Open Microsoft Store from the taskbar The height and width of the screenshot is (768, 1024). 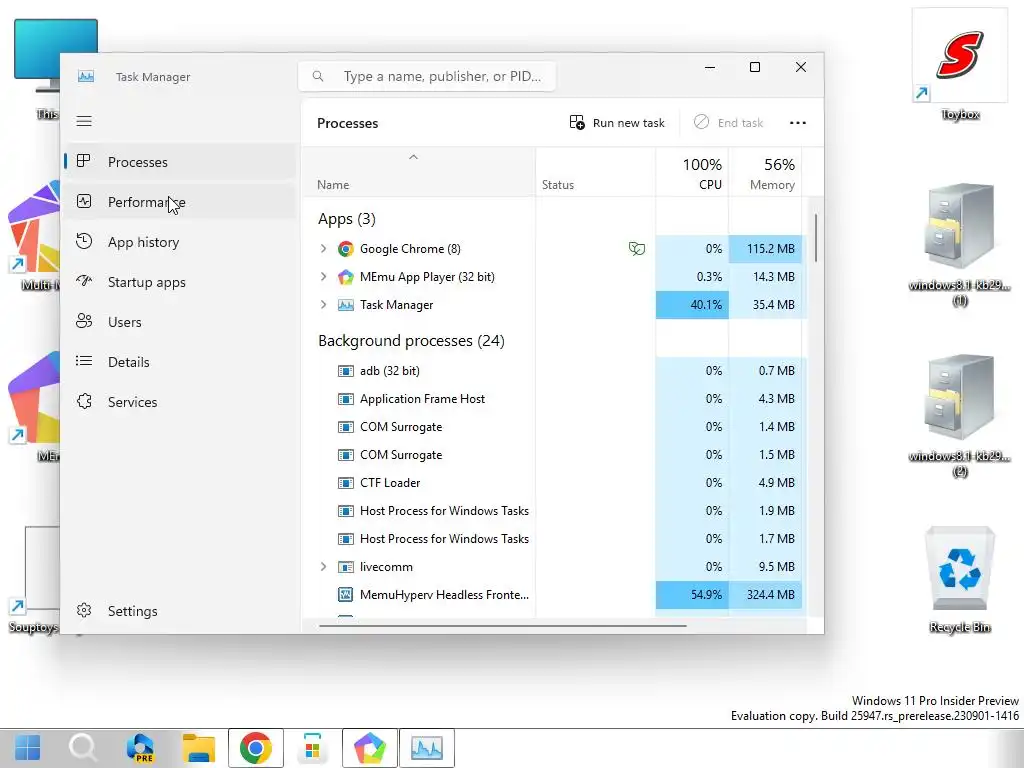pos(312,748)
